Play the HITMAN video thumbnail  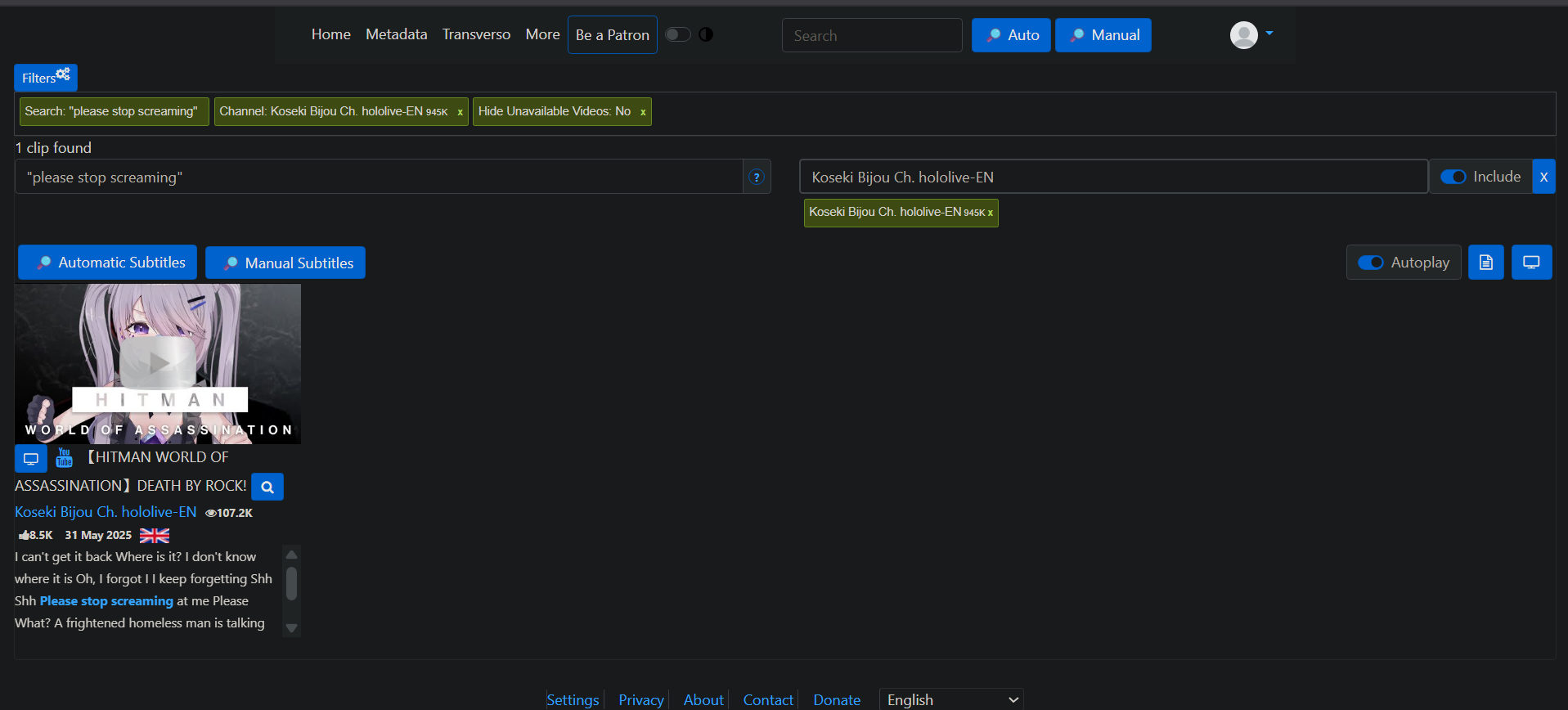click(158, 364)
